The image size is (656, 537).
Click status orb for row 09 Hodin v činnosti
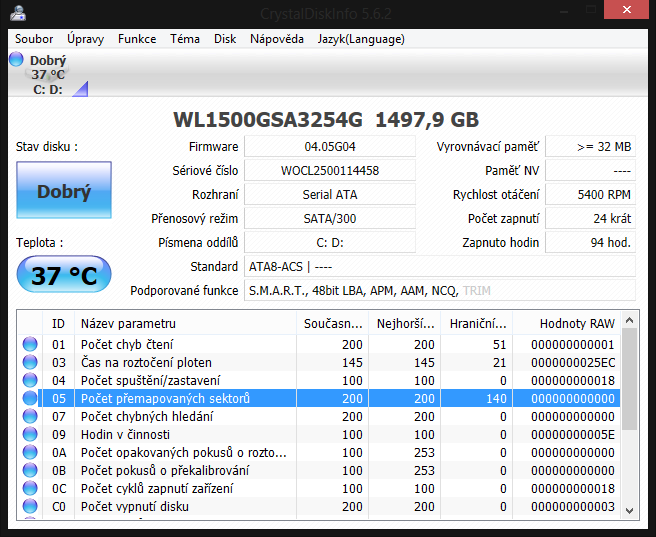tap(30, 435)
